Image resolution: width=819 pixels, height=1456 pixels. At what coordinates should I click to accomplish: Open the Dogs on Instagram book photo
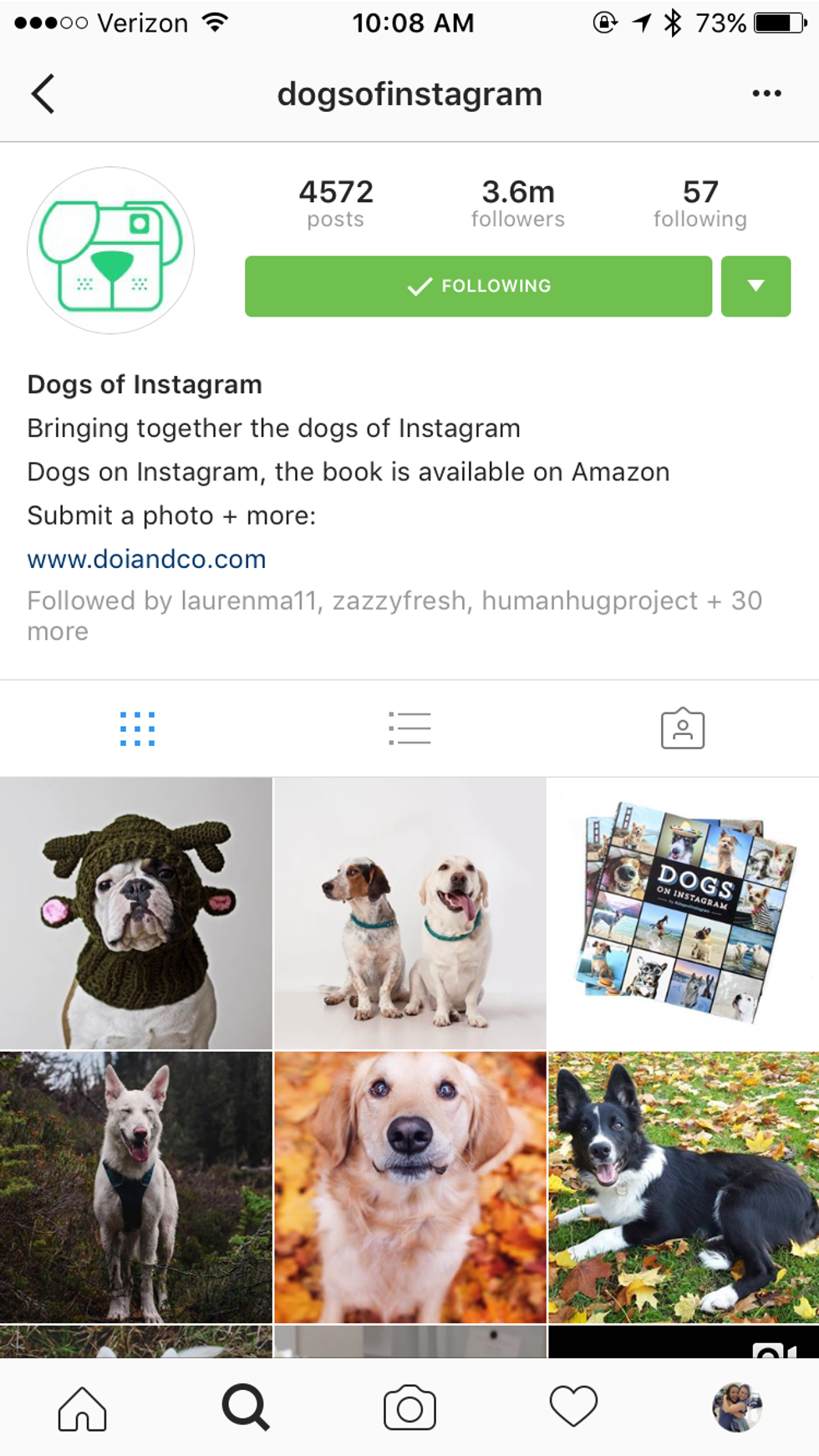(683, 913)
